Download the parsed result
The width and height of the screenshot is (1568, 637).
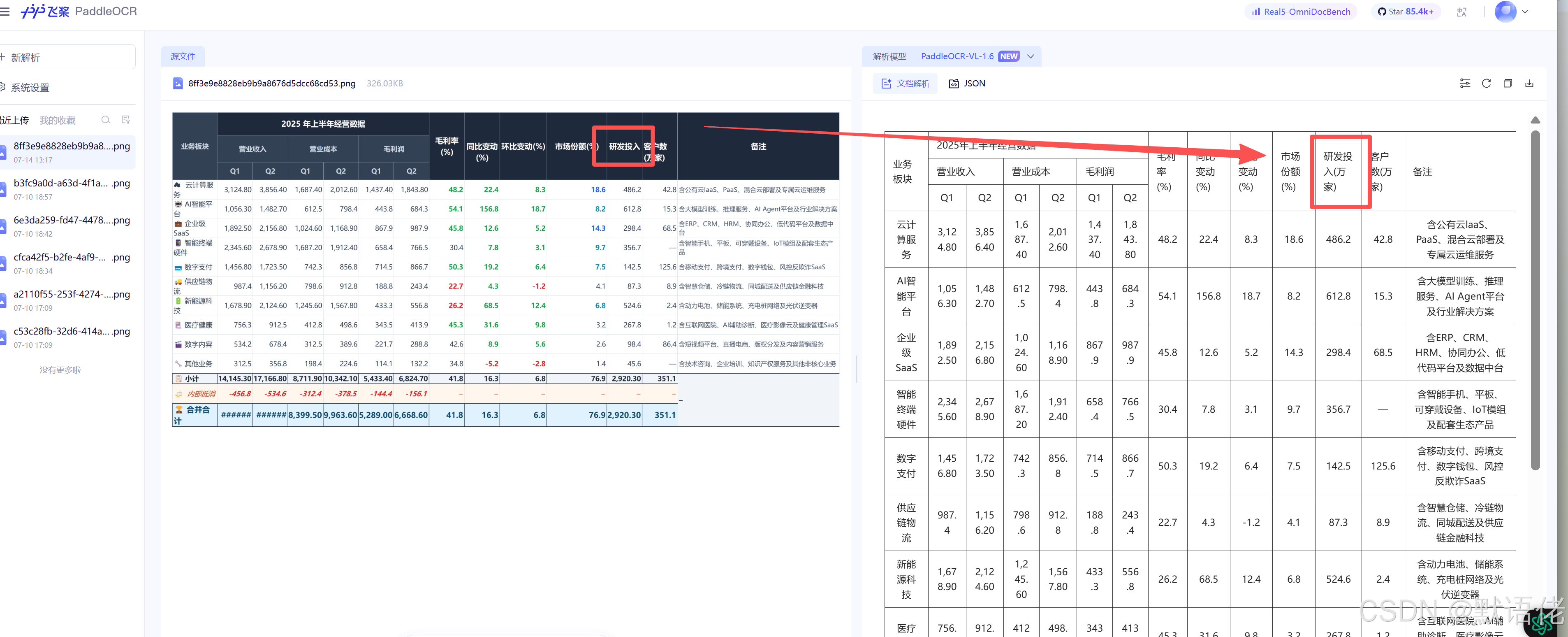(x=1529, y=84)
